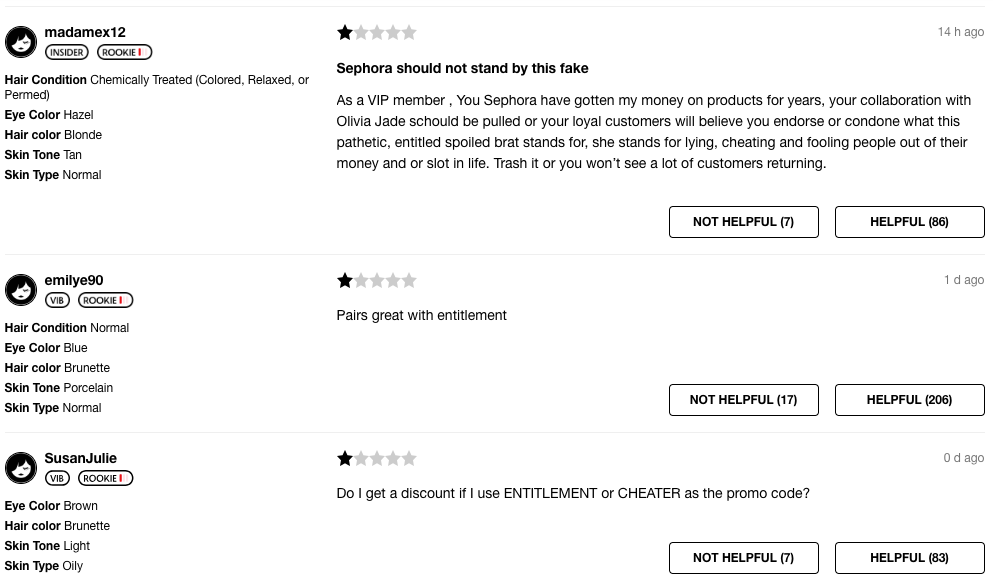
Task: Open madamex12's username profile link
Action: (x=85, y=32)
